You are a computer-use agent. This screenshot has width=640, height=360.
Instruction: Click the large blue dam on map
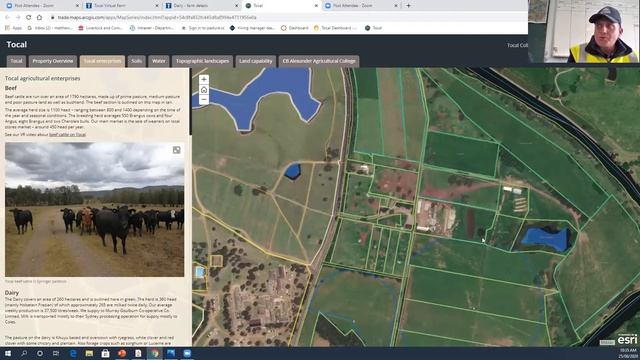pos(261,97)
